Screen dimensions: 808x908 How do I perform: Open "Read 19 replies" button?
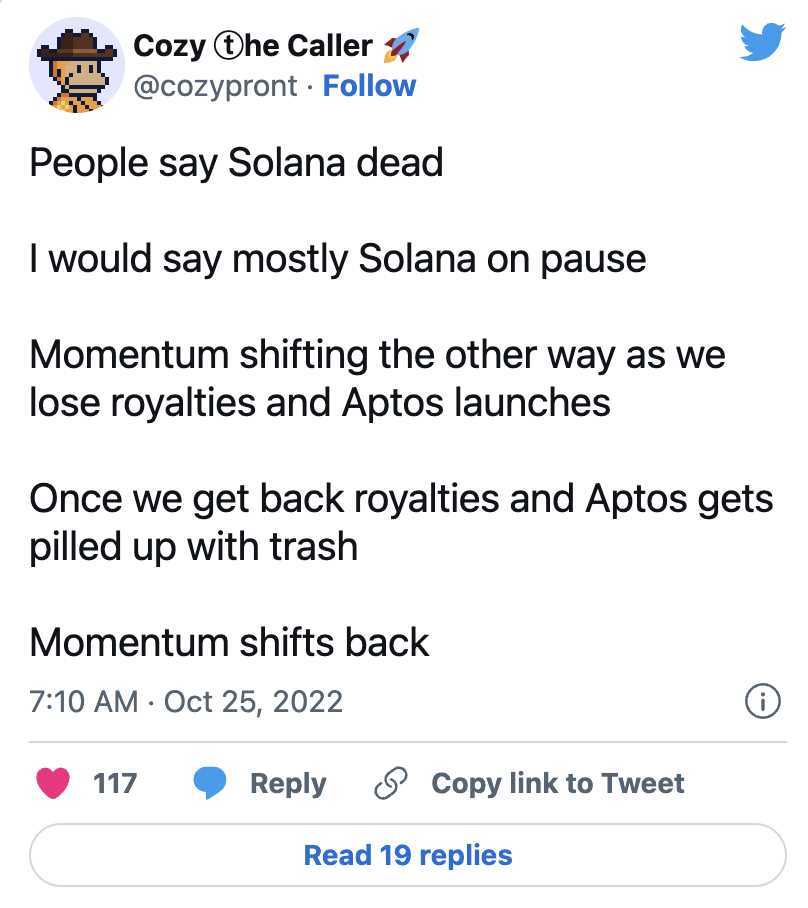(x=408, y=855)
